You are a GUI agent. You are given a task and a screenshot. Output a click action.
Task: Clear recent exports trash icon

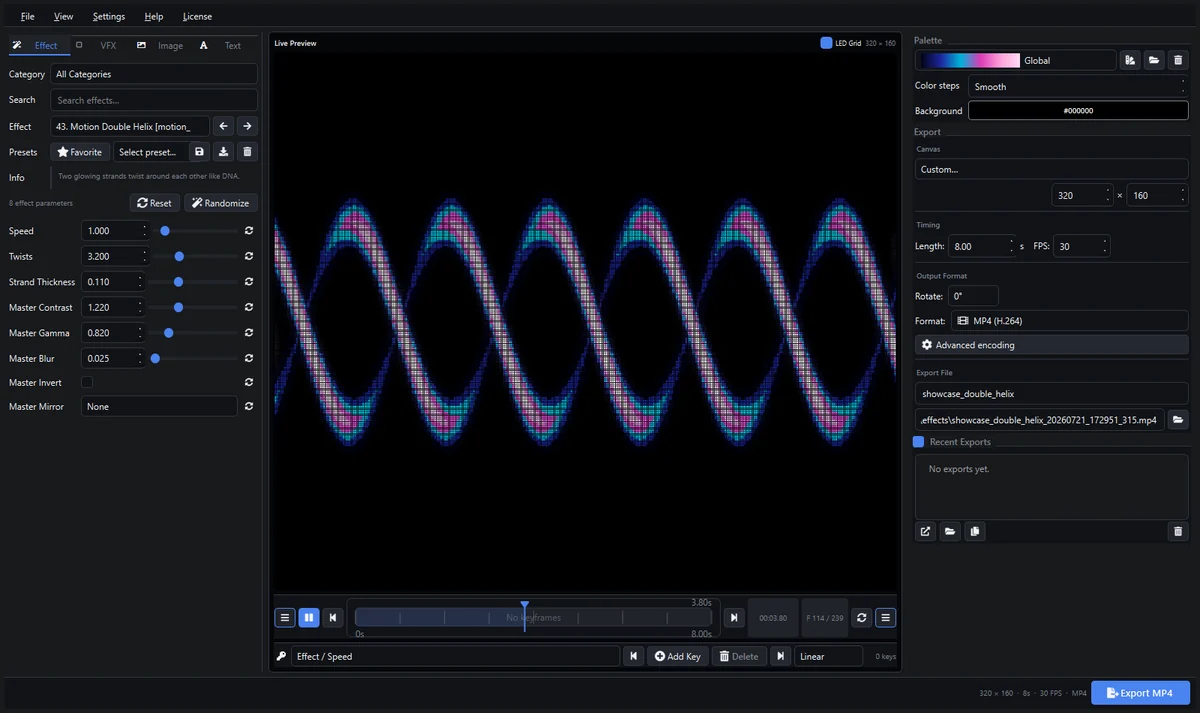1178,532
